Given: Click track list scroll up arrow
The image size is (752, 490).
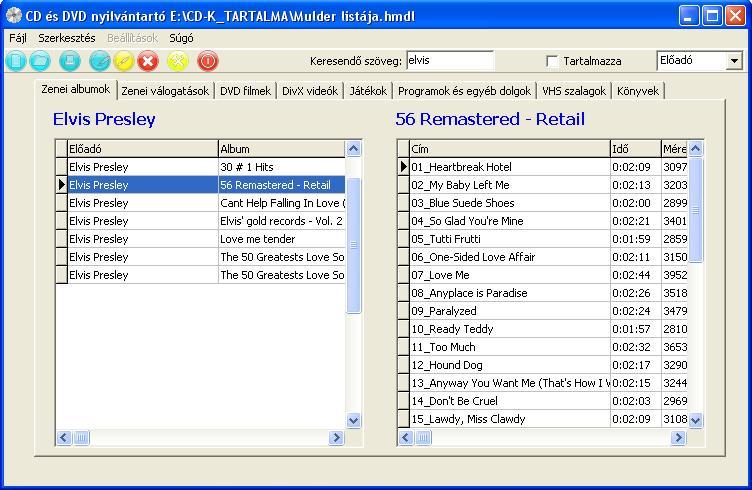Looking at the screenshot, I should 695,149.
